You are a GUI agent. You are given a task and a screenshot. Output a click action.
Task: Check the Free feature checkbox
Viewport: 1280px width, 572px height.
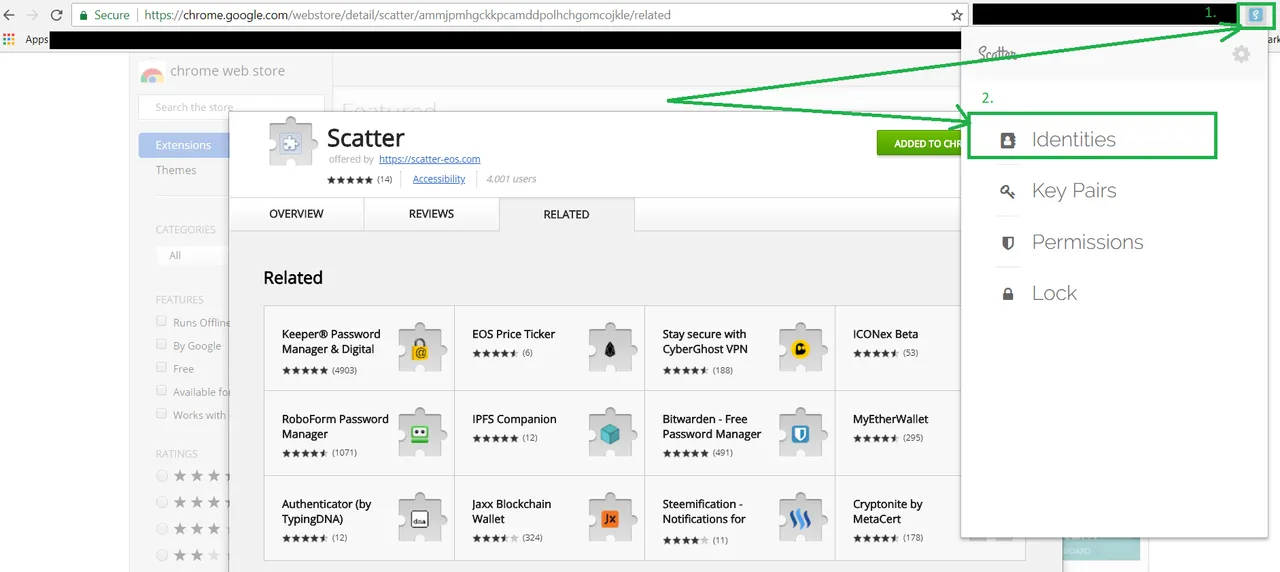pyautogui.click(x=161, y=367)
